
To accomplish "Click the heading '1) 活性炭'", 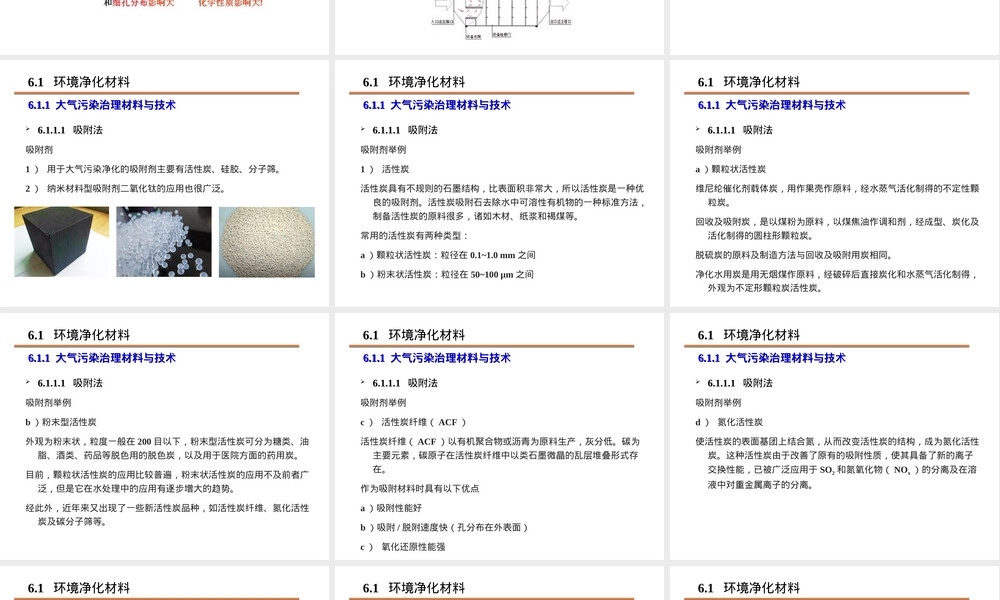I will [385, 169].
